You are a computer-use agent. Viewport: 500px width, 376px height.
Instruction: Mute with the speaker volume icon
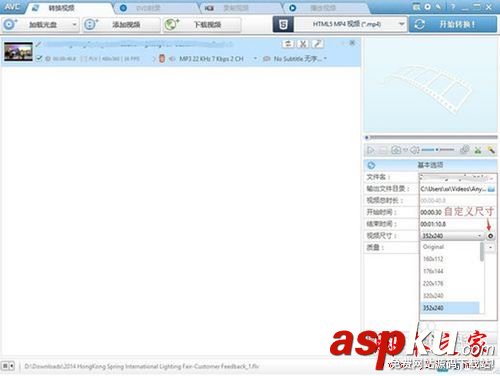[x=415, y=150]
